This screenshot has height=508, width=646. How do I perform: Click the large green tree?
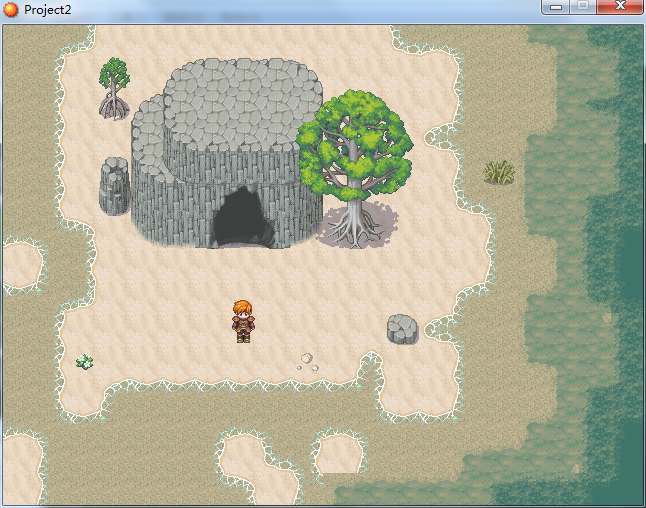354,168
